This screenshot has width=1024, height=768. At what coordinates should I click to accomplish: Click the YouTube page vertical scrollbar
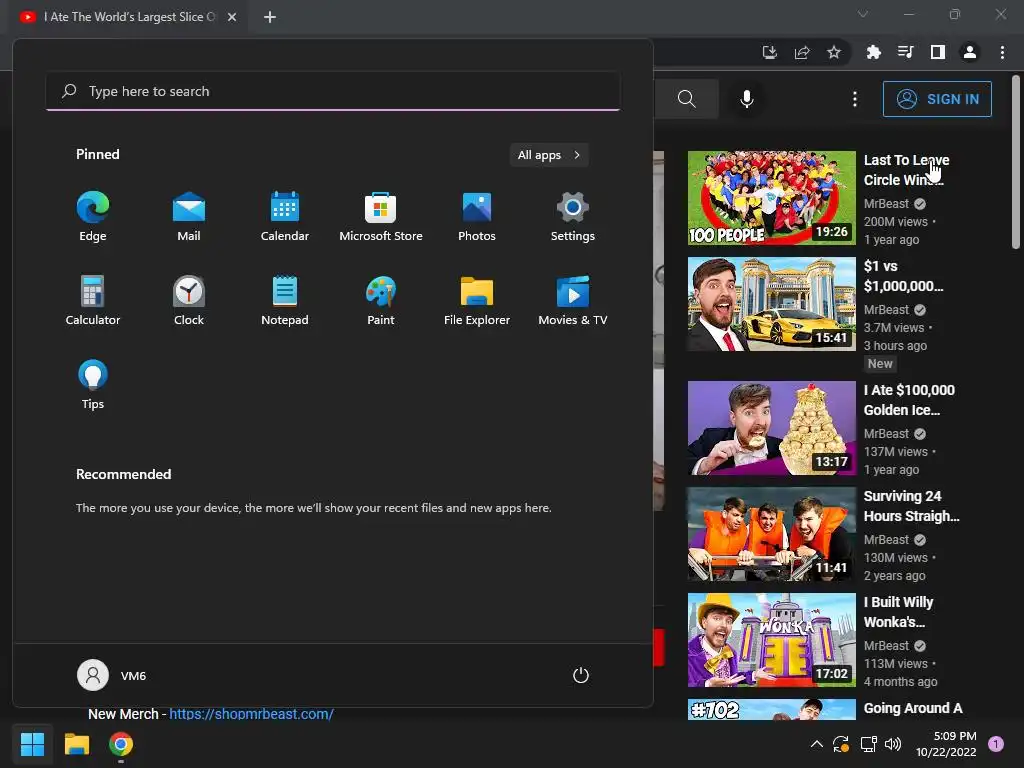tap(1016, 162)
